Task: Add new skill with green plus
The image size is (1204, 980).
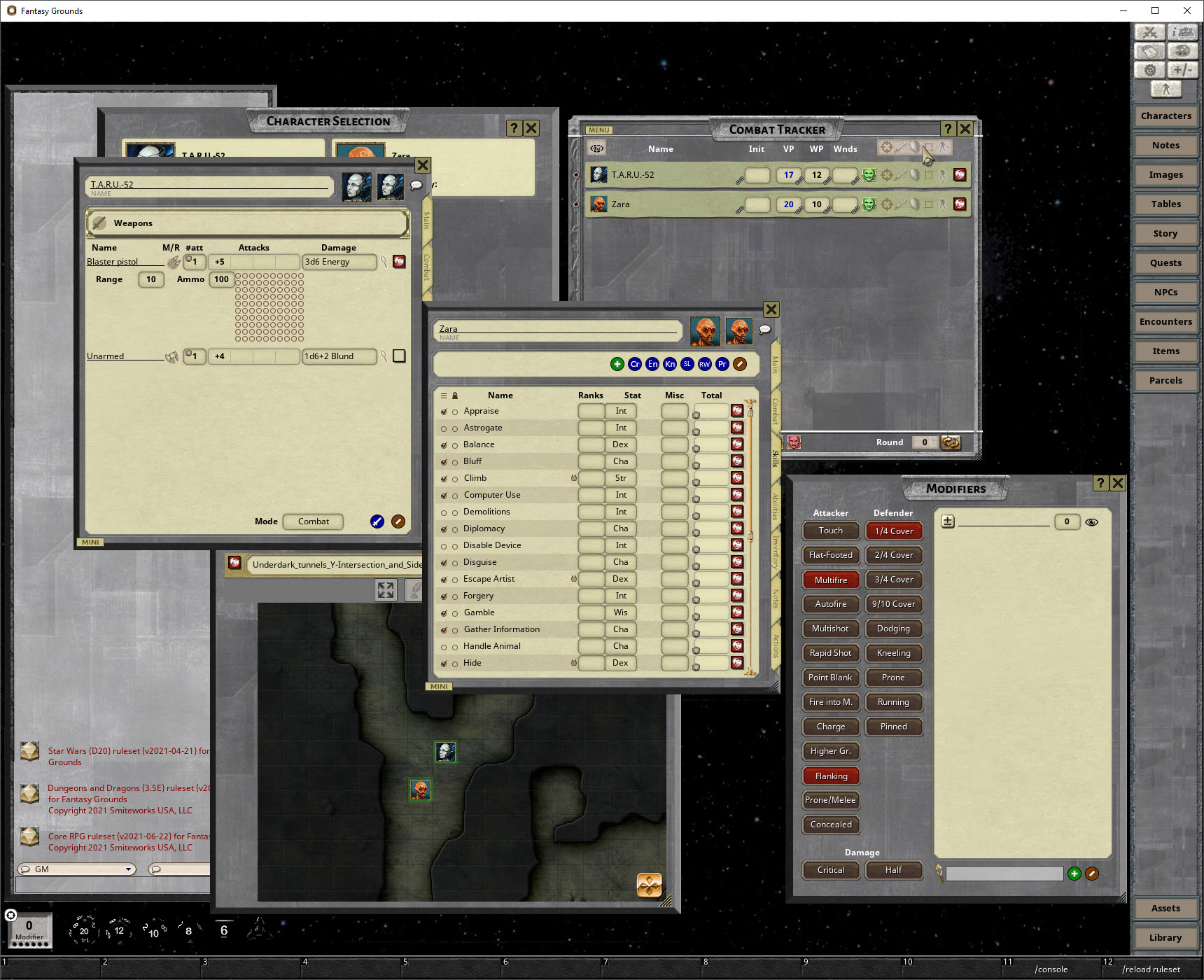Action: pos(617,364)
